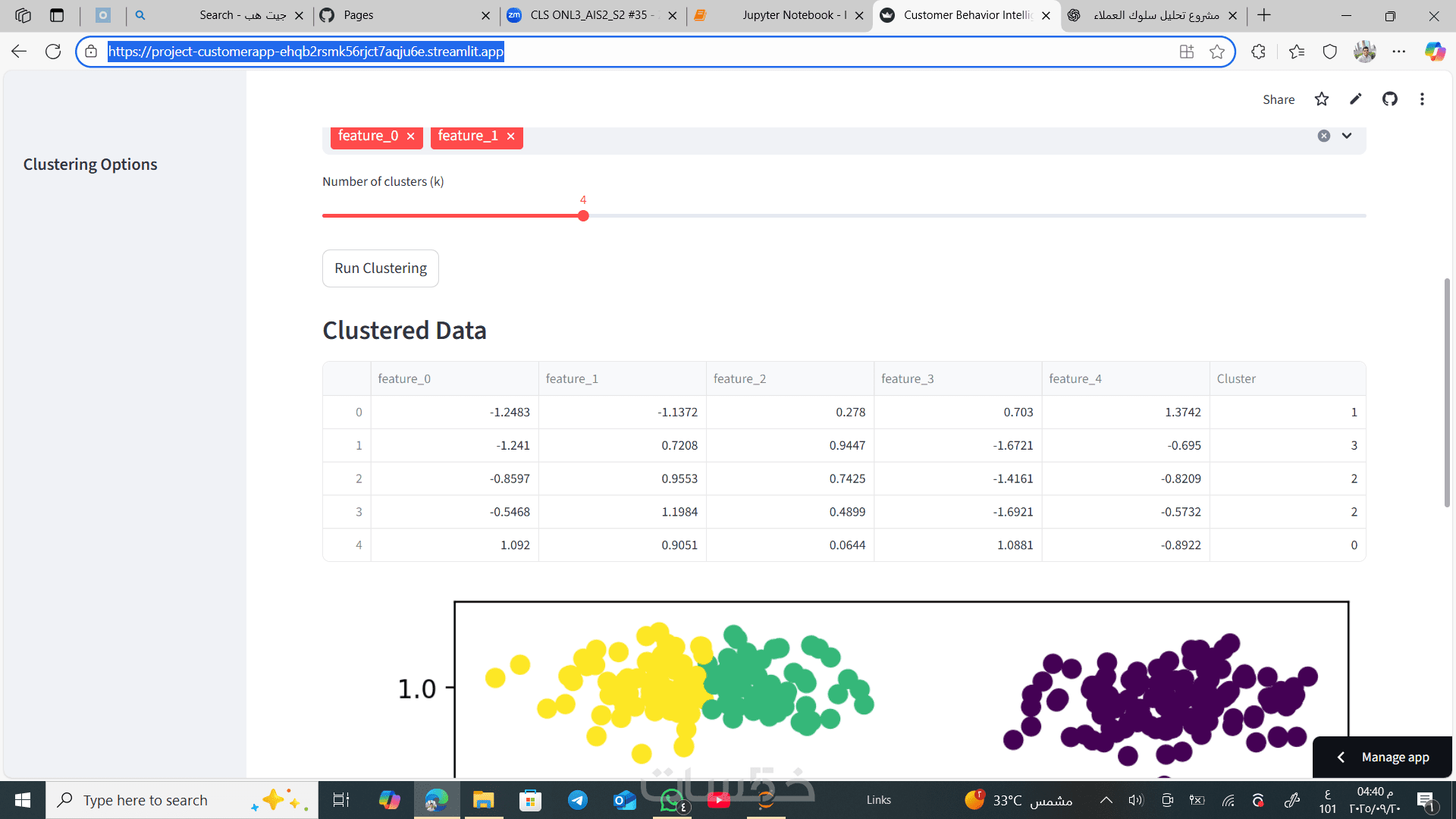Open Telegram from the taskbar
Viewport: 1456px width, 819px height.
point(578,800)
